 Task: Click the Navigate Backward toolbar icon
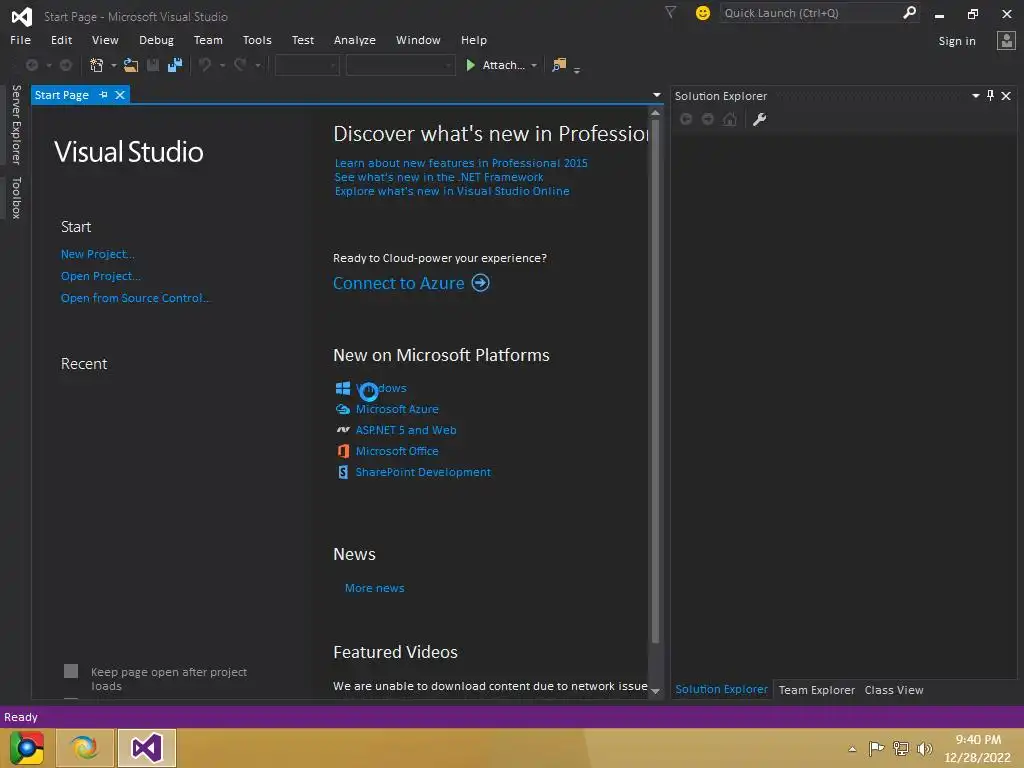click(31, 65)
